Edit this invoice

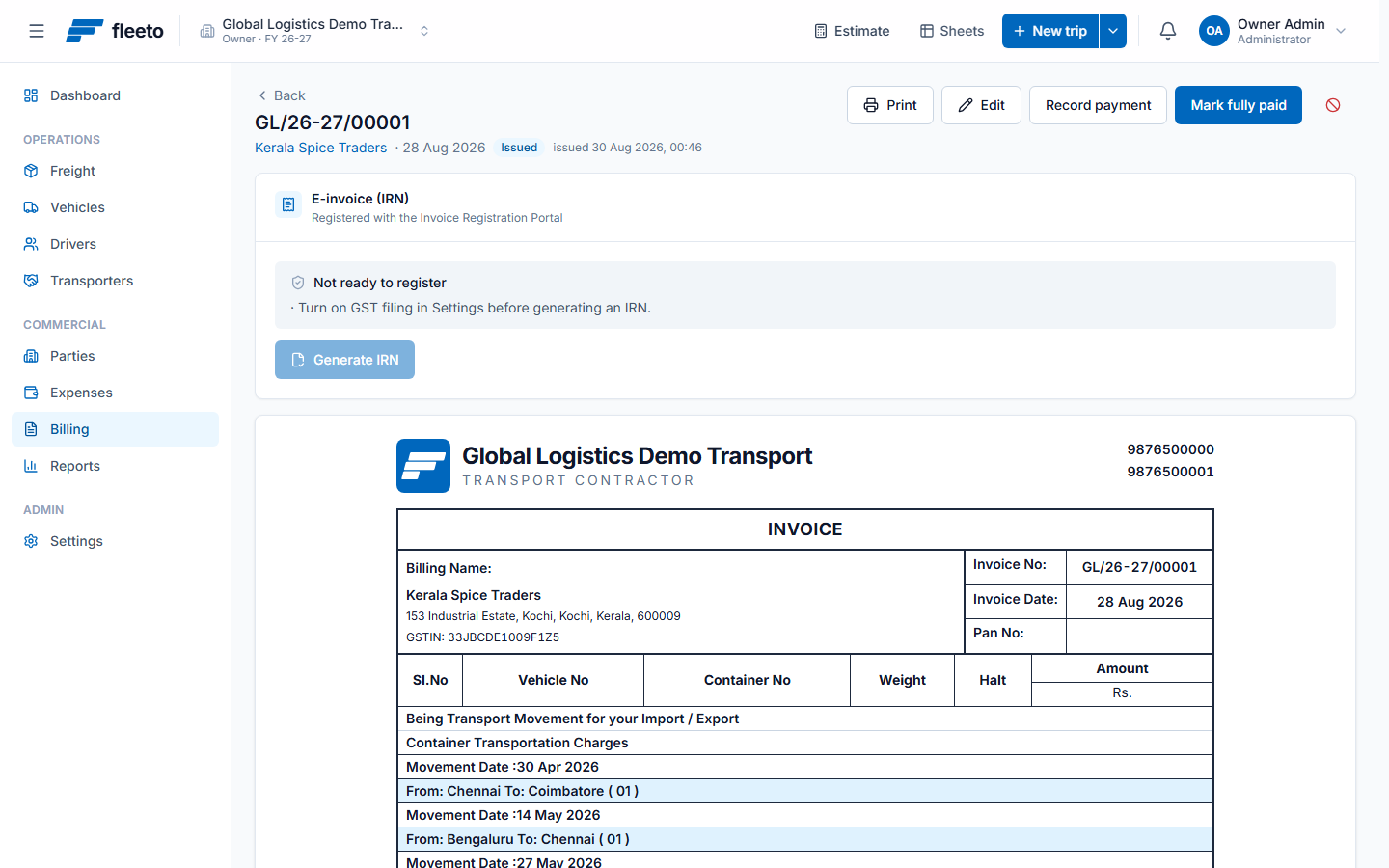tap(981, 105)
